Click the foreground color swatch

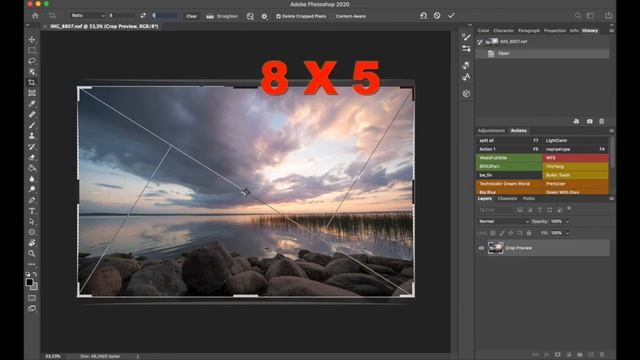pos(29,282)
